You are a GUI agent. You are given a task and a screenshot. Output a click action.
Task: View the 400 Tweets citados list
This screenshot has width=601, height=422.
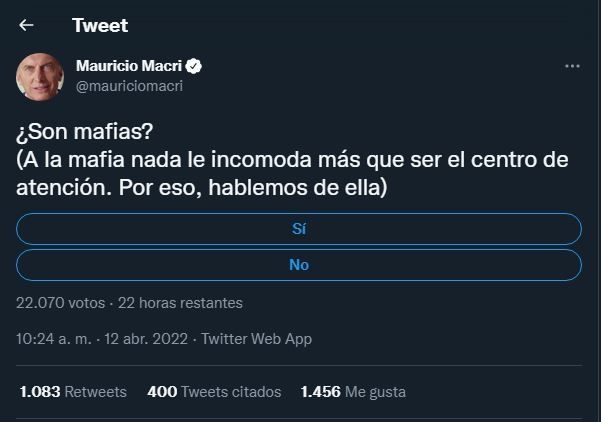214,392
